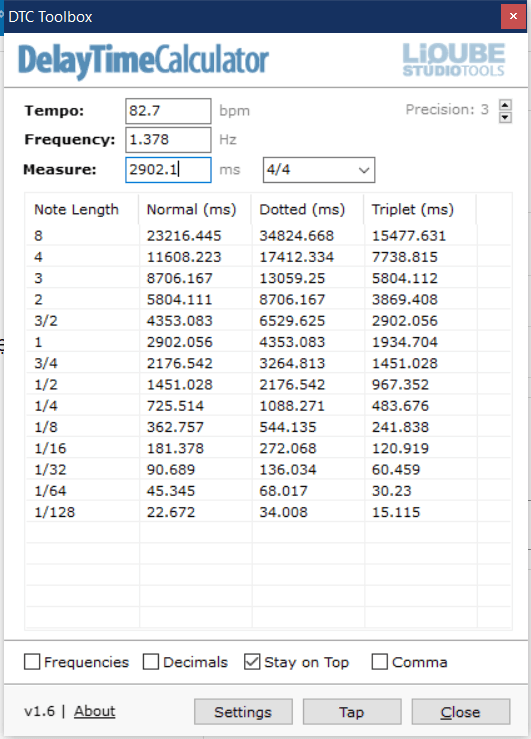Click the Triplet (ms) column header
The width and height of the screenshot is (531, 739).
click(x=420, y=209)
